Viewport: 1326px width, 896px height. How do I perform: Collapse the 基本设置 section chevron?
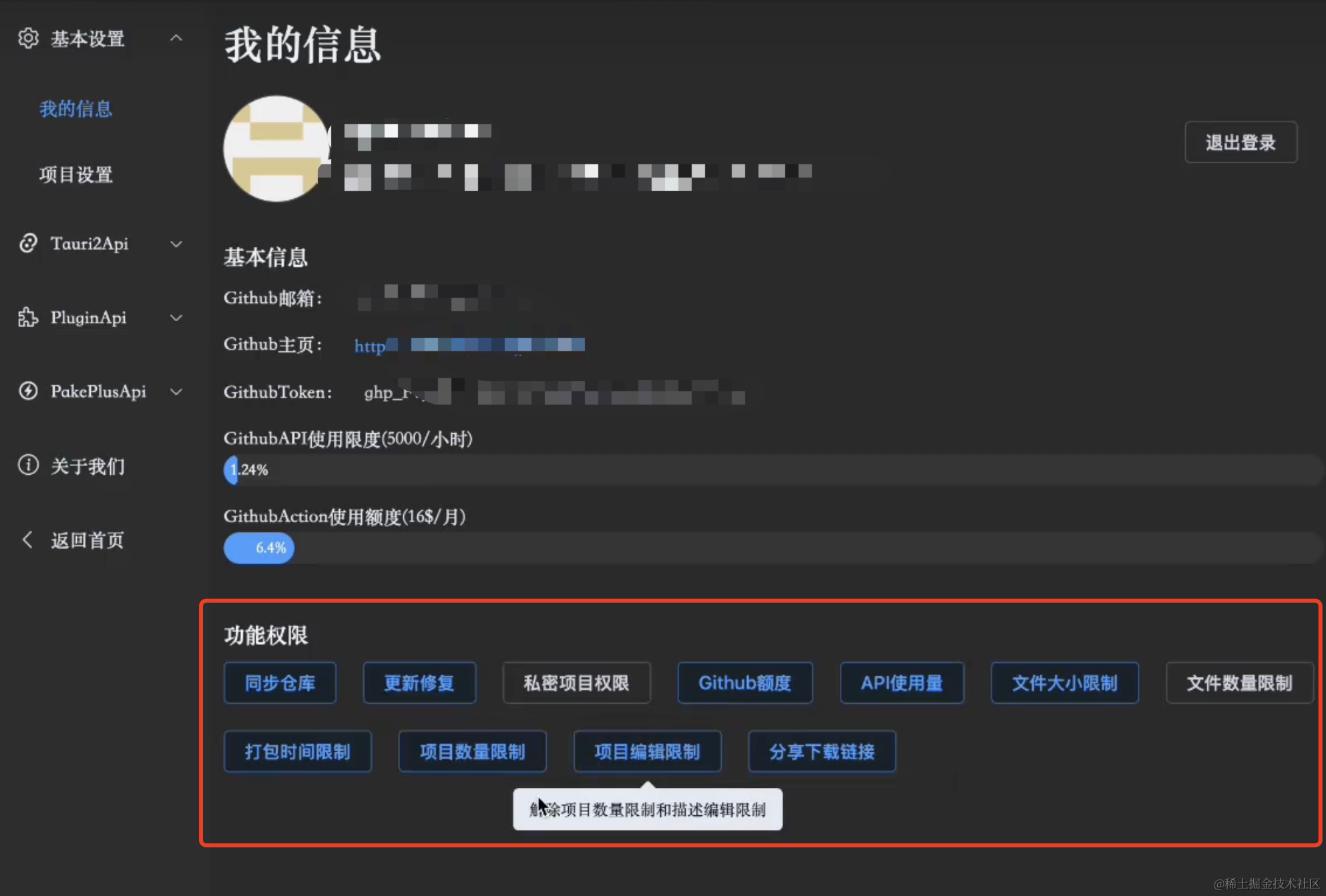click(176, 38)
